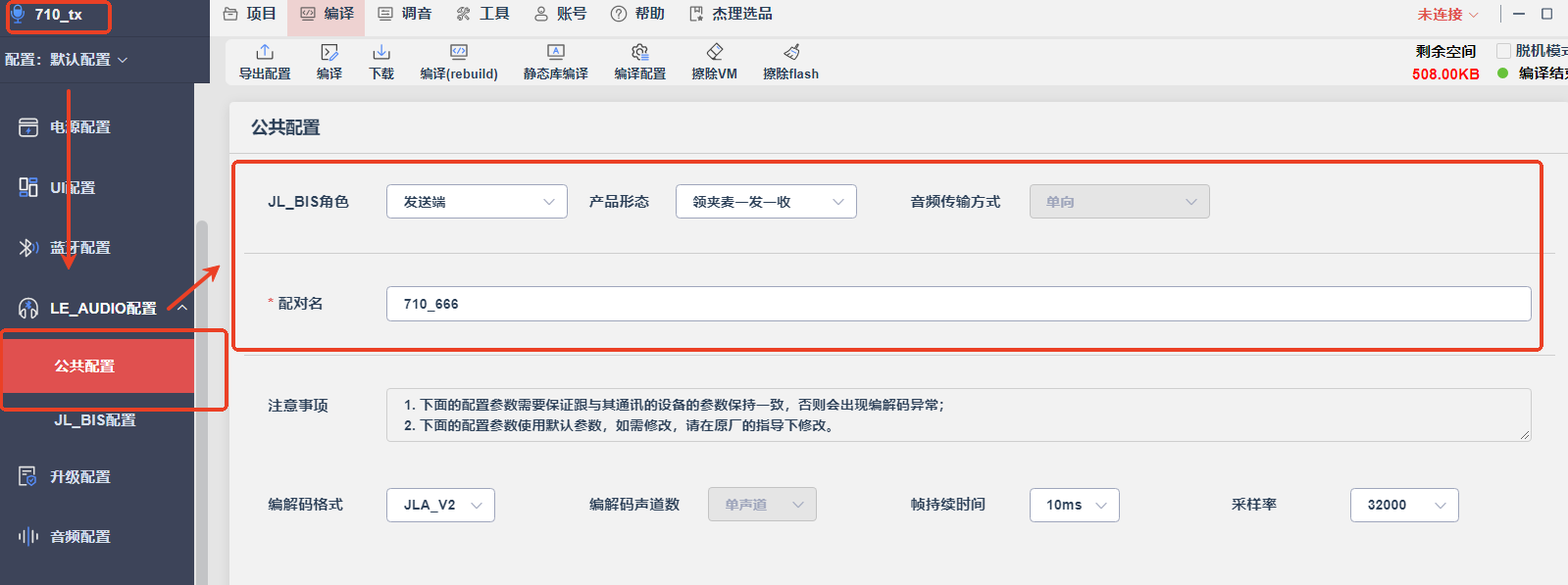Select JL_BIS配置 in the sidebar
This screenshot has width=1568, height=585.
pos(97,420)
